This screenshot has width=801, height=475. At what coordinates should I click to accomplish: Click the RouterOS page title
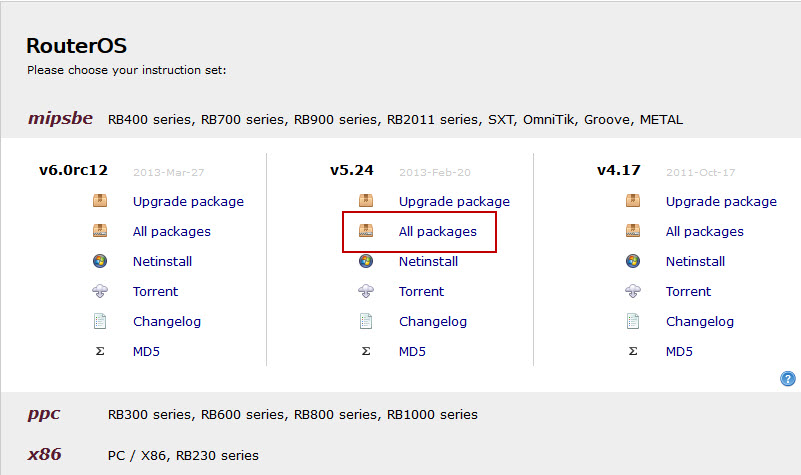click(77, 45)
